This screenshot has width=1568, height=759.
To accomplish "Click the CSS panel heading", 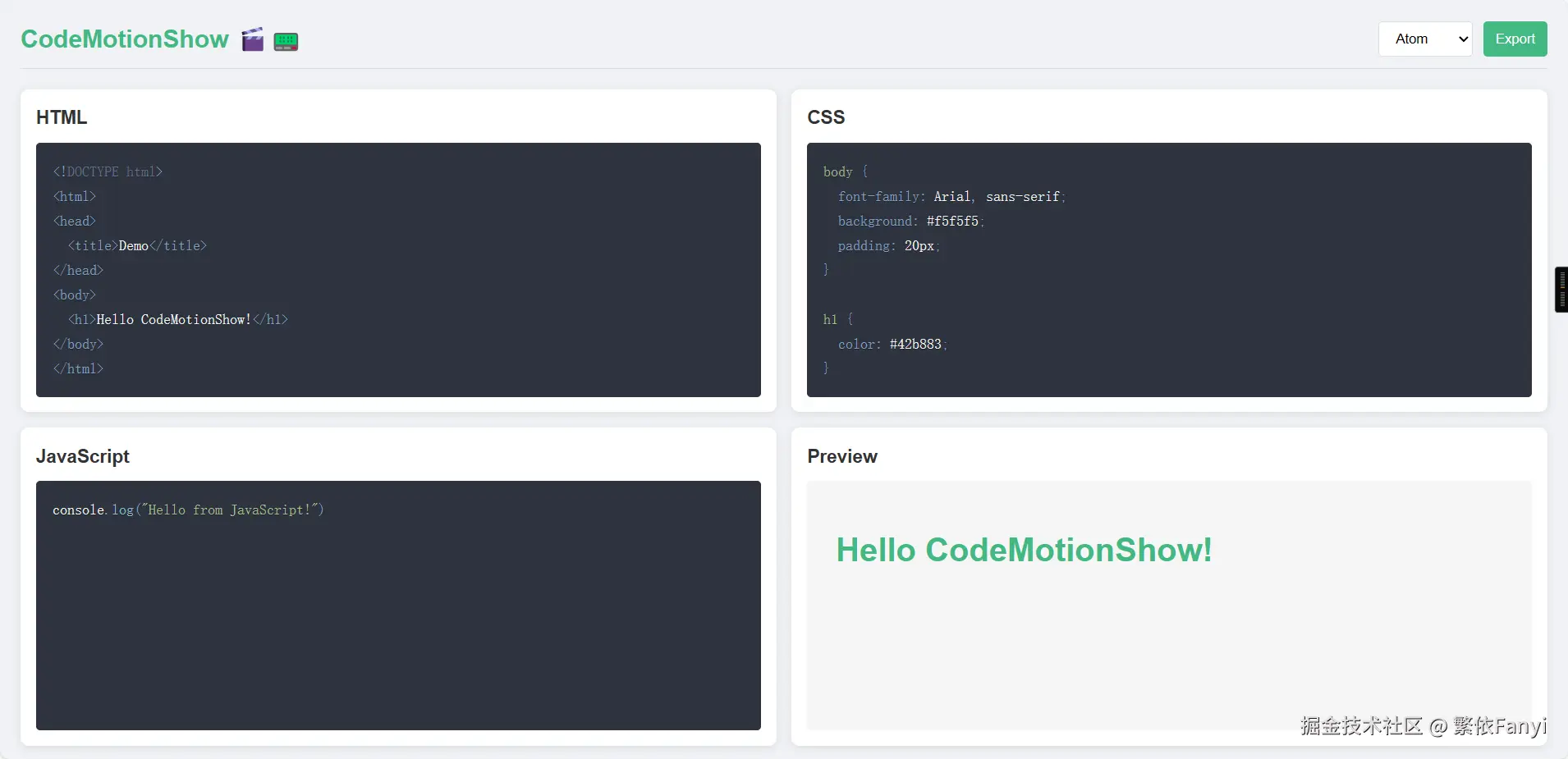I will [x=826, y=117].
